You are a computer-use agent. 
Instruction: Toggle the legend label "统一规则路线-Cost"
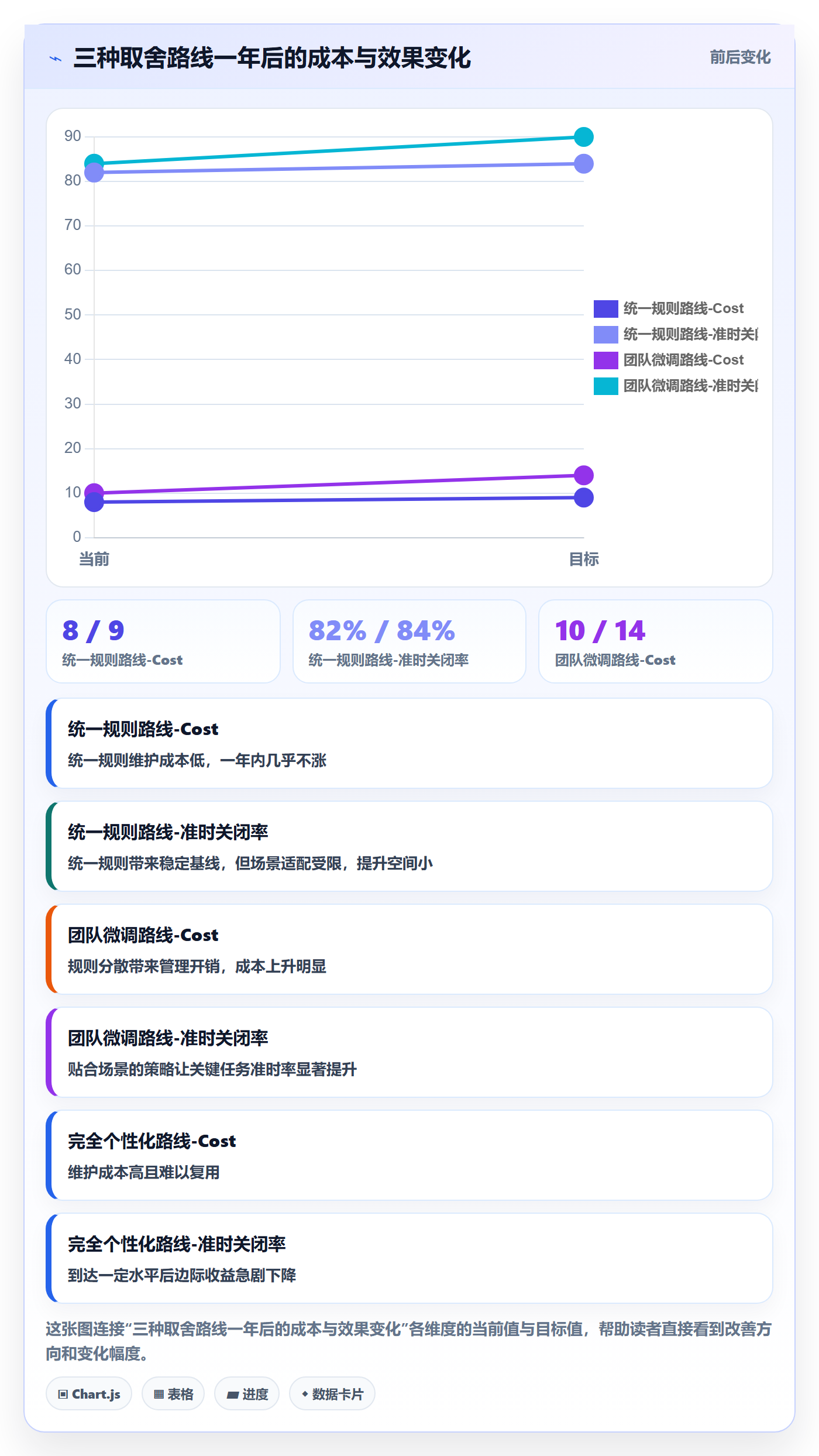(683, 308)
